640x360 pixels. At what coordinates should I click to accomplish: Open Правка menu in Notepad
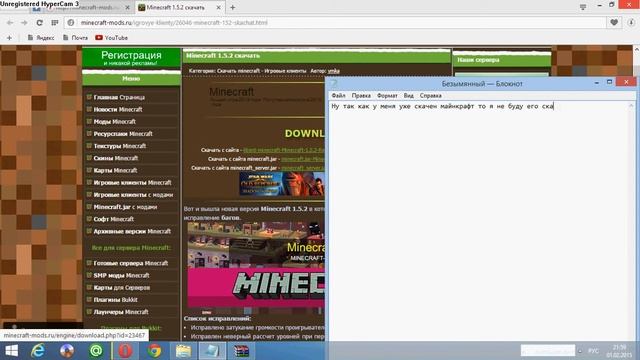point(361,96)
